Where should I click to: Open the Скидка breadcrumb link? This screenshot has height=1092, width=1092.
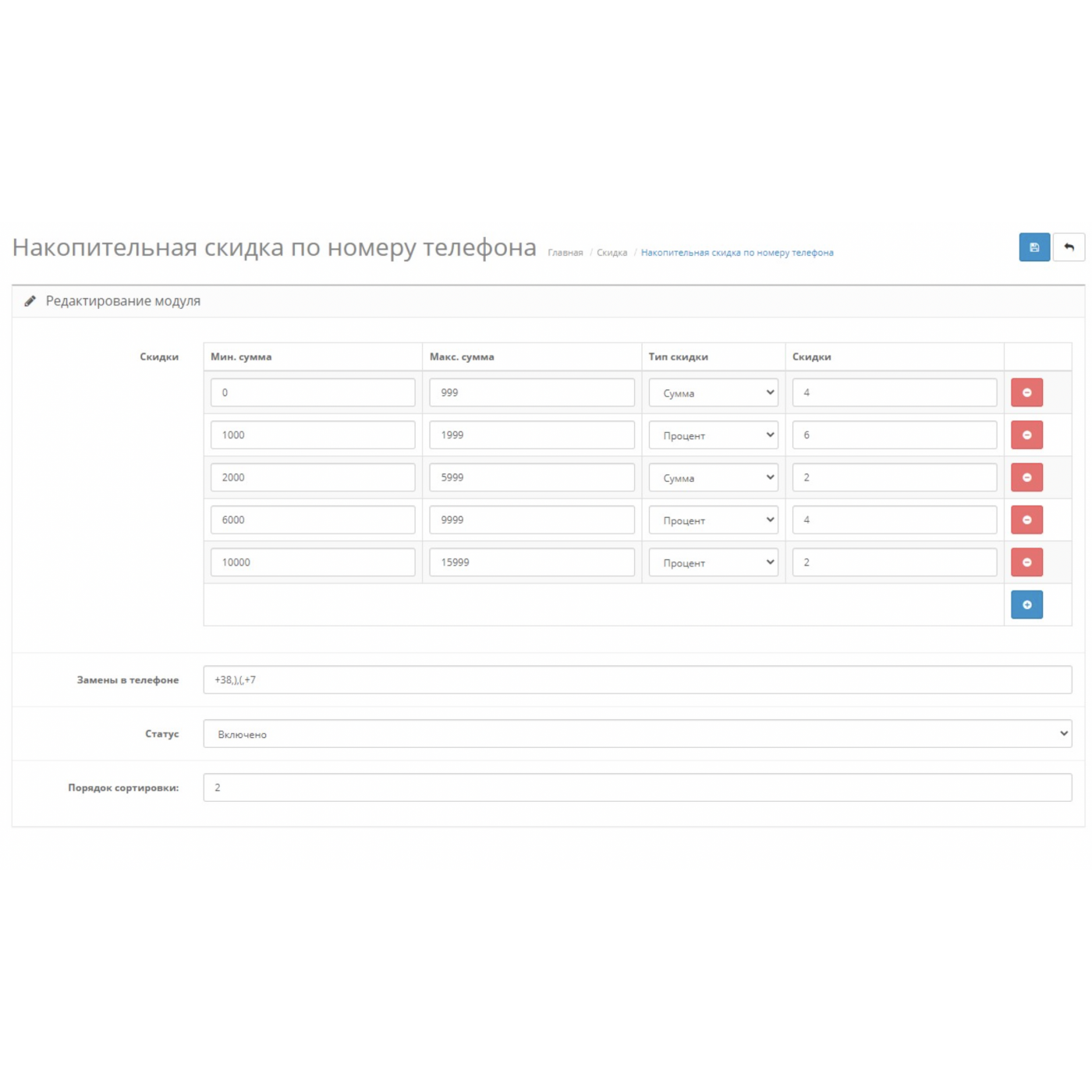click(x=612, y=253)
